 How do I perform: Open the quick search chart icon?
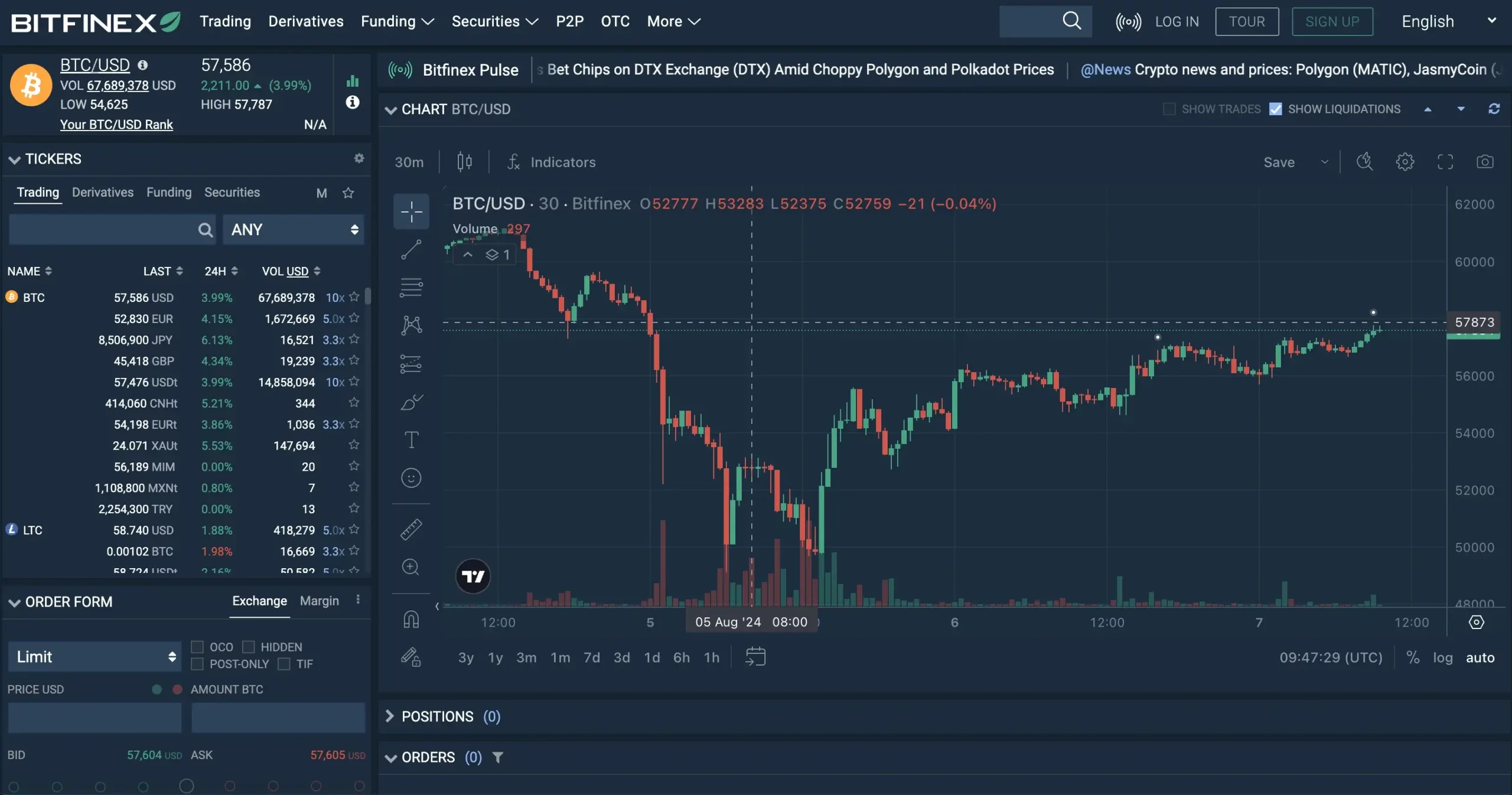coord(1365,162)
